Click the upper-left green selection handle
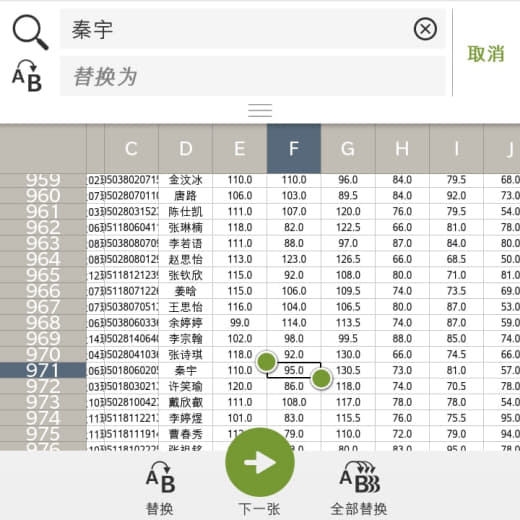Image resolution: width=520 pixels, height=520 pixels. point(267,361)
